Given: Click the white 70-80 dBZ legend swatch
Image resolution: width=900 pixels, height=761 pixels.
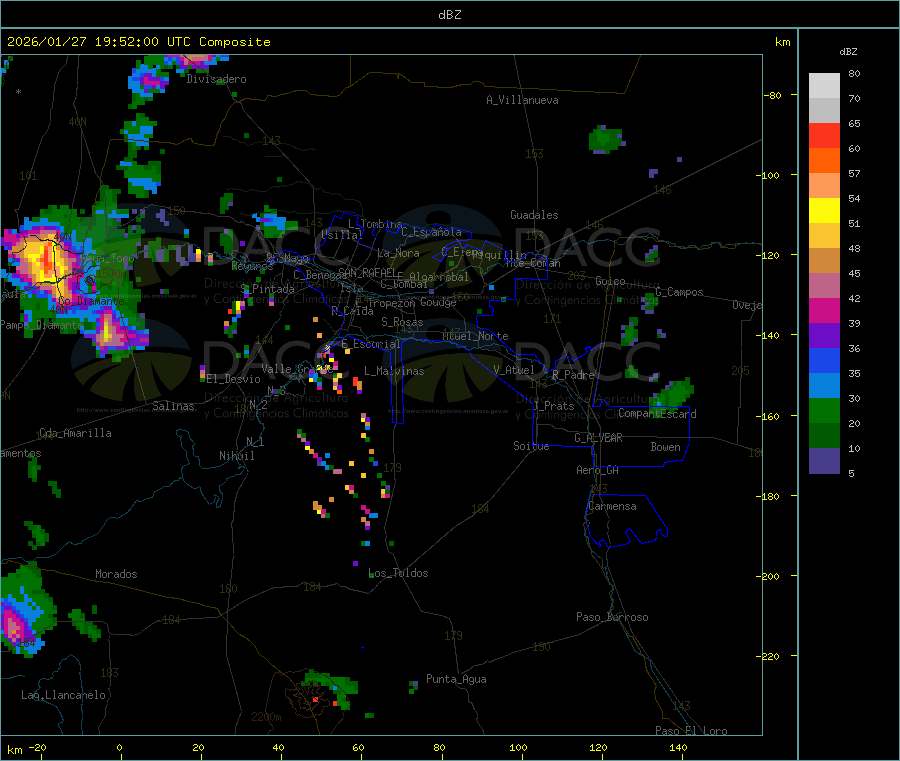Looking at the screenshot, I should pos(824,86).
